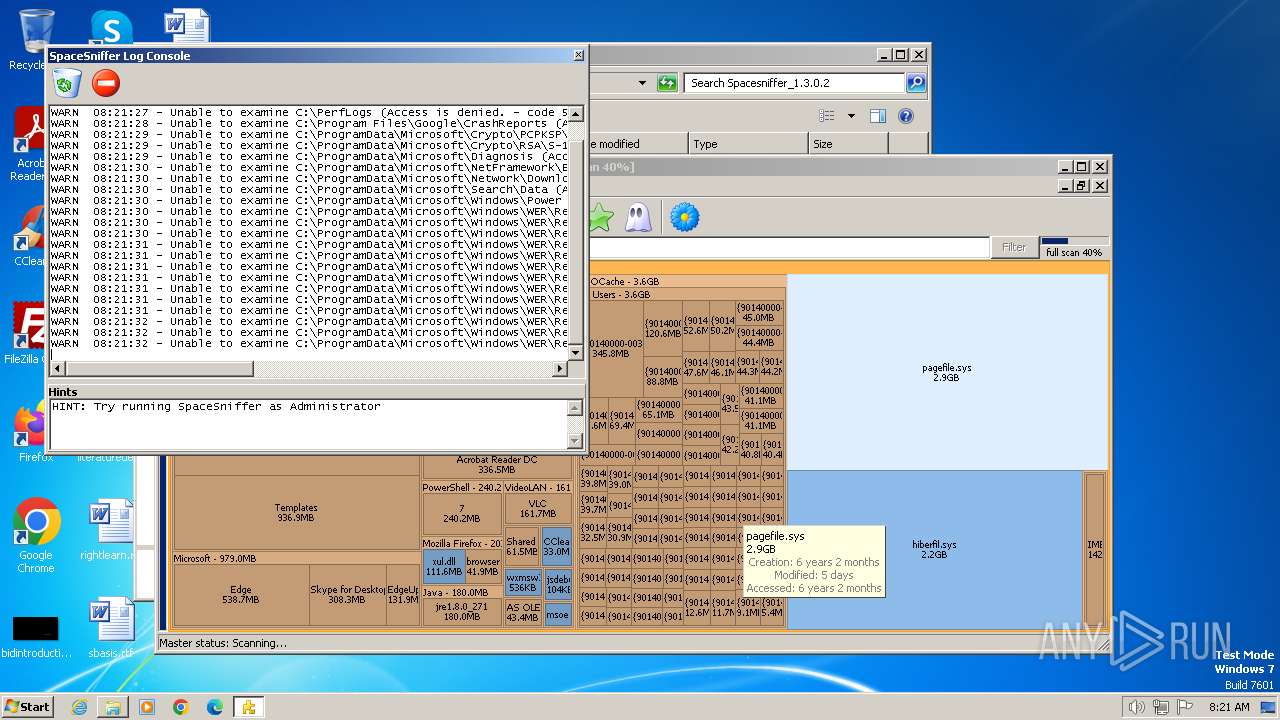The width and height of the screenshot is (1280, 720).
Task: Select the AS OLE 43.4MB block
Action: point(522,613)
